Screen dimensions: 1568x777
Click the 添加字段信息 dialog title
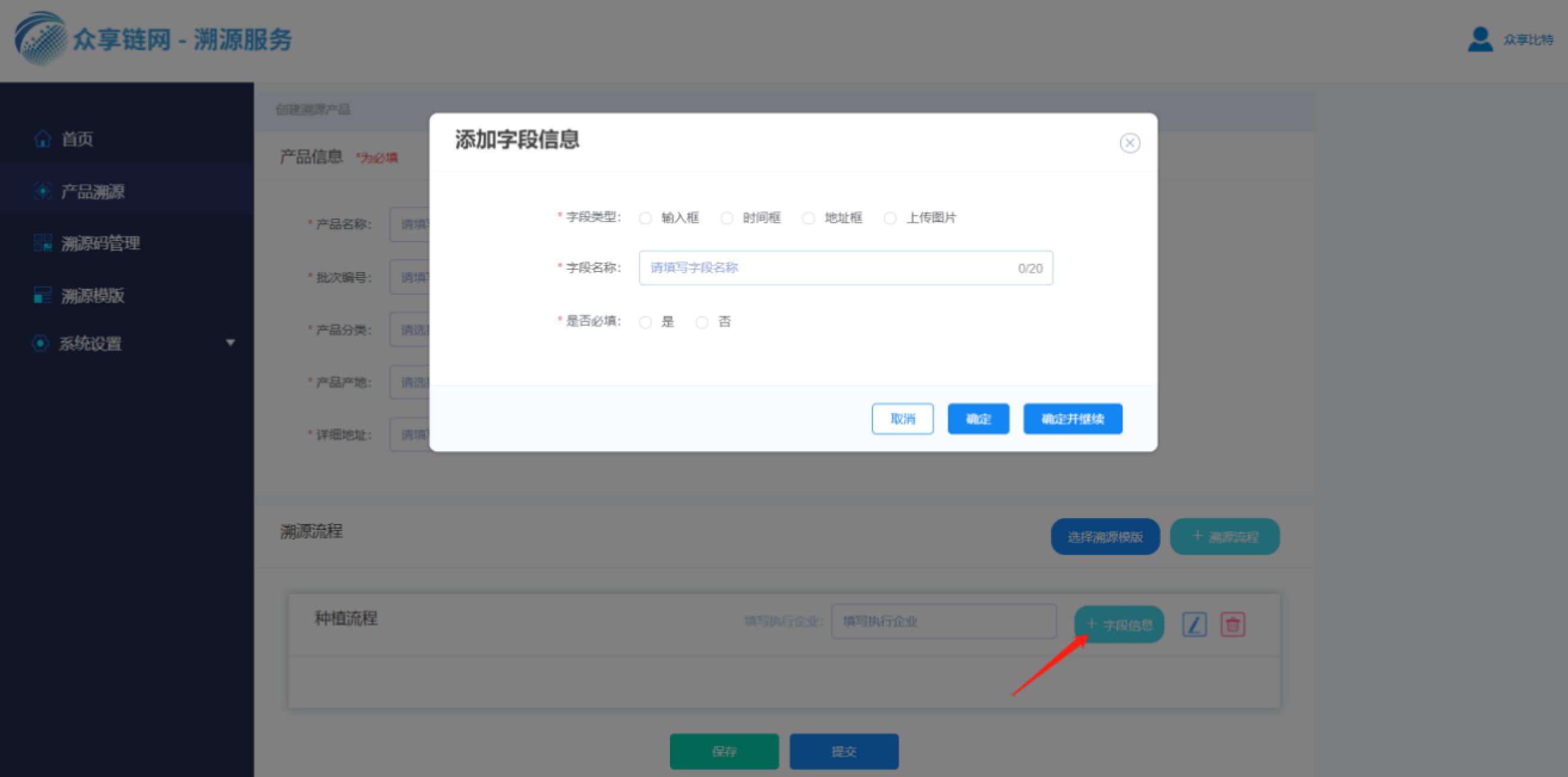pyautogui.click(x=517, y=140)
